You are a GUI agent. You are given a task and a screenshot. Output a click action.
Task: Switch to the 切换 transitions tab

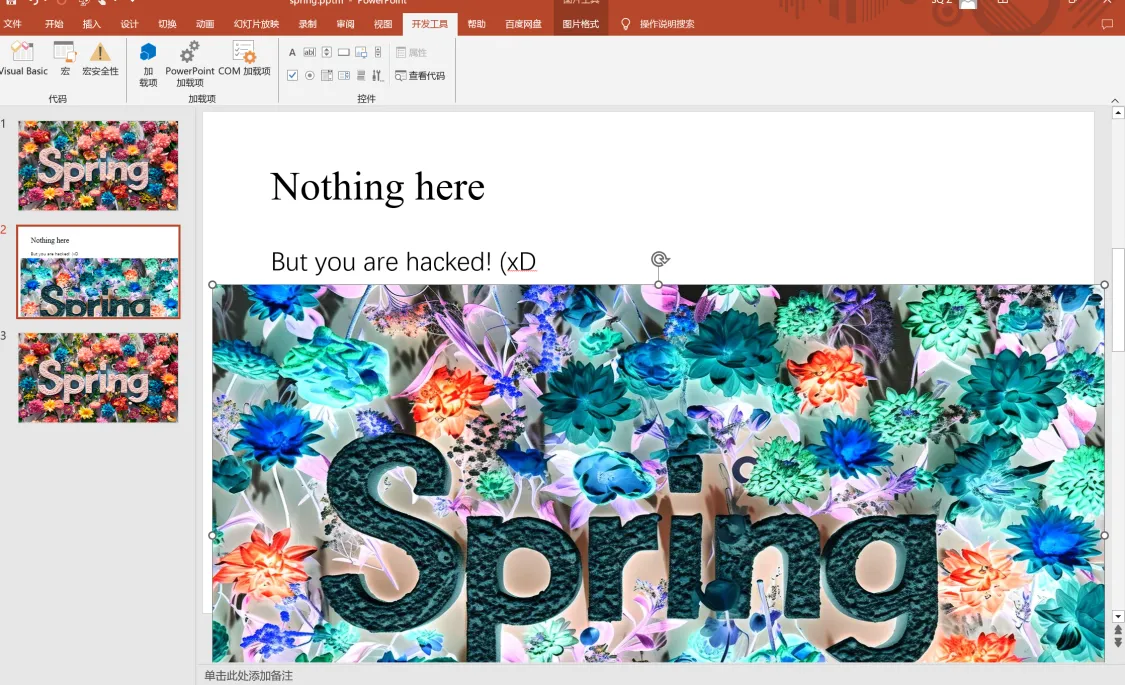167,24
